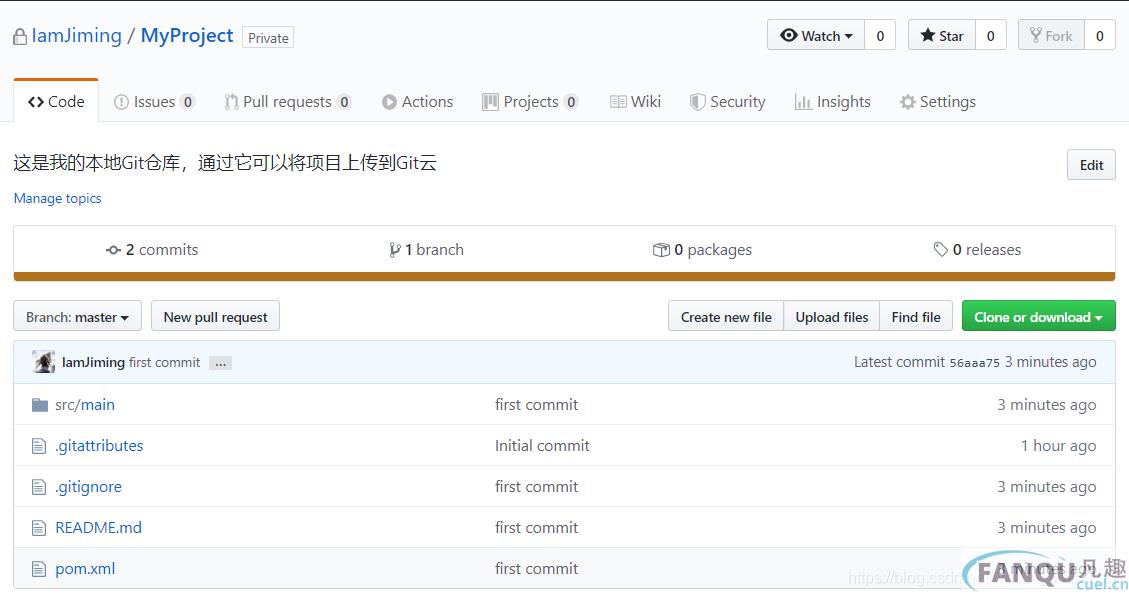Viewport: 1129px width, 596px height.
Task: Go to the Insights tab
Action: click(x=832, y=102)
